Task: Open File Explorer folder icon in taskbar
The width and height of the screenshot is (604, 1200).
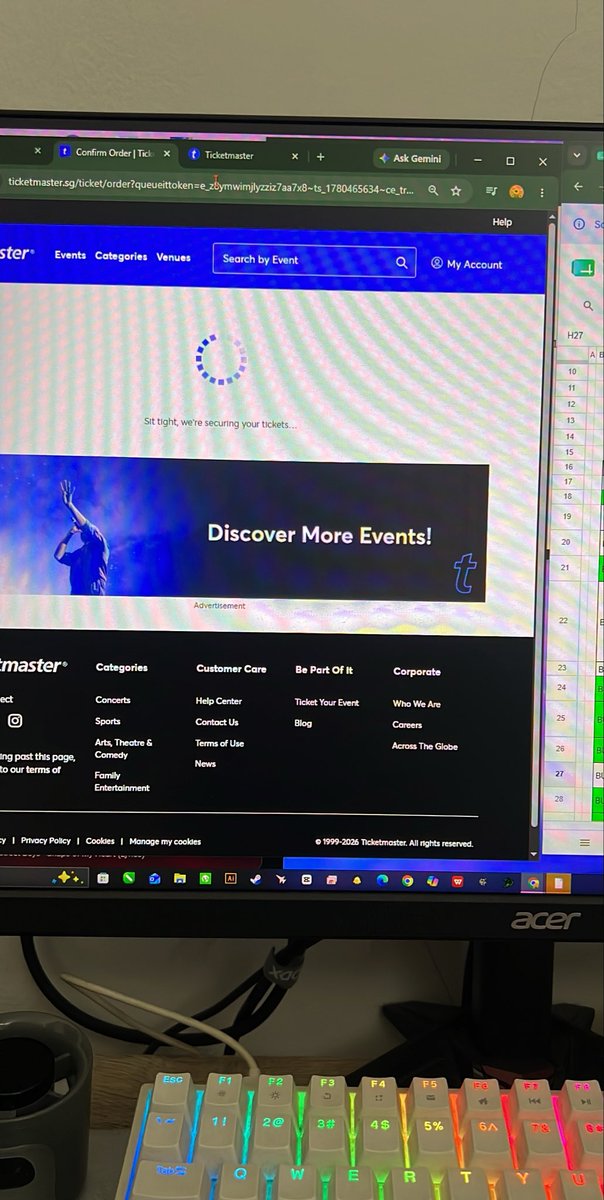Action: tap(180, 879)
